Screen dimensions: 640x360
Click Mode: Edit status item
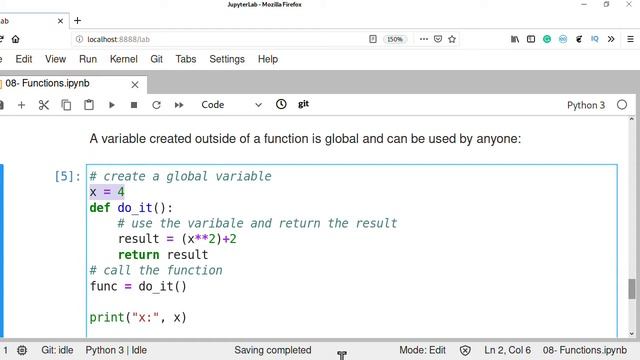(422, 350)
